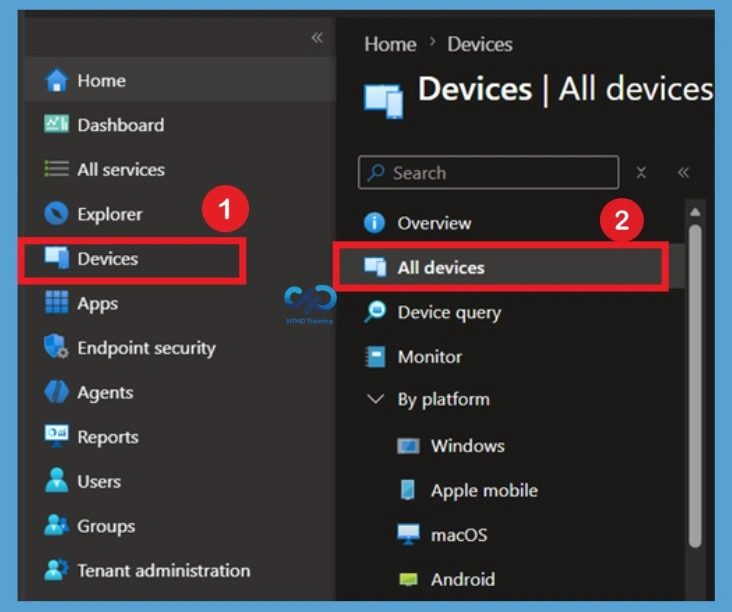Viewport: 732px width, 612px height.
Task: Click the All devices icon in blade menu
Action: tap(375, 267)
